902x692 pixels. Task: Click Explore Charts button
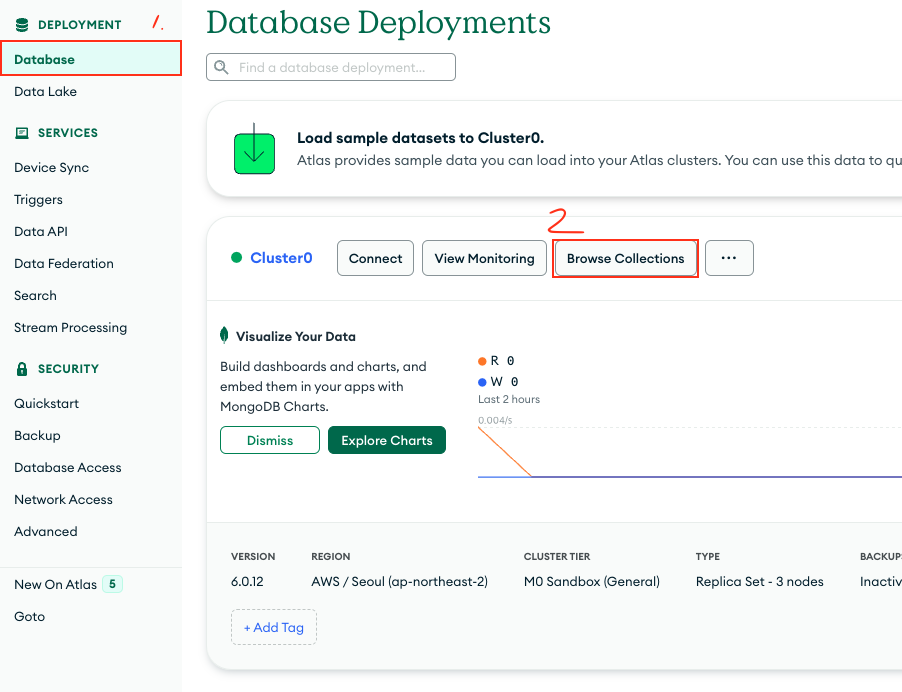[387, 440]
